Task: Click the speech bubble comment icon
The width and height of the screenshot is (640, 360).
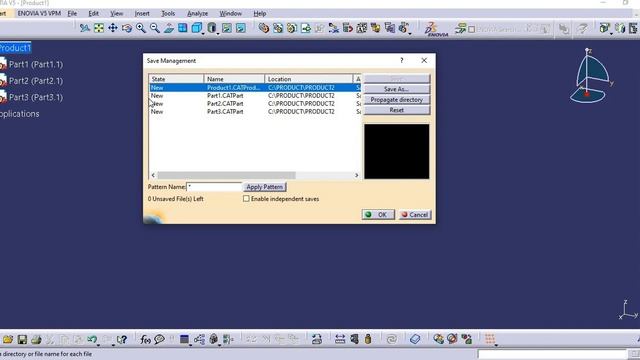Action: [160, 339]
